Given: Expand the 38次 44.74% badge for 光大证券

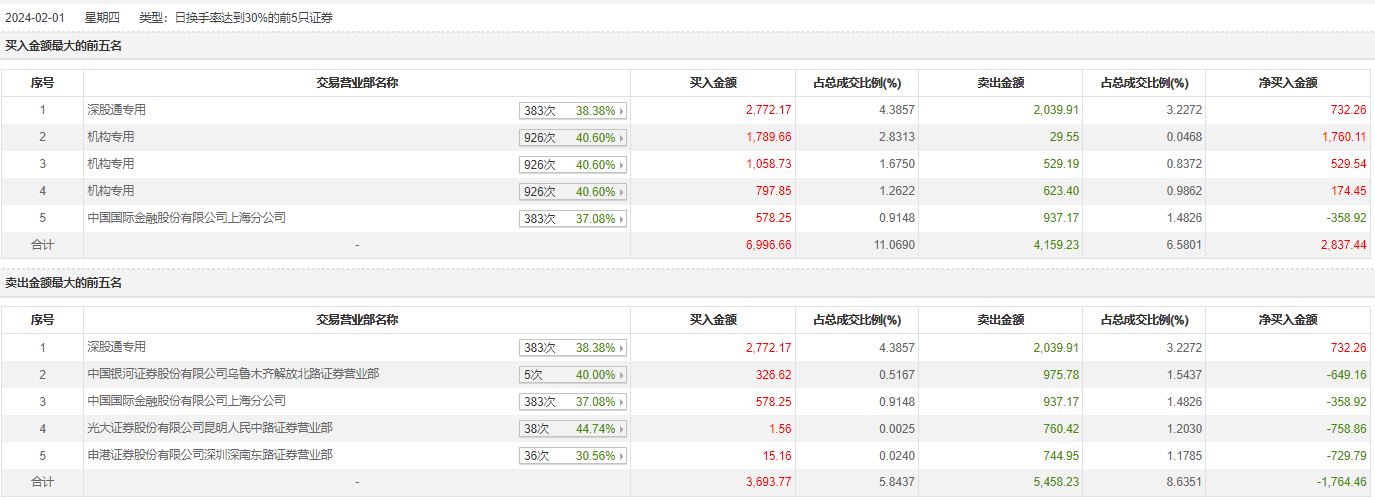Looking at the screenshot, I should [622, 429].
